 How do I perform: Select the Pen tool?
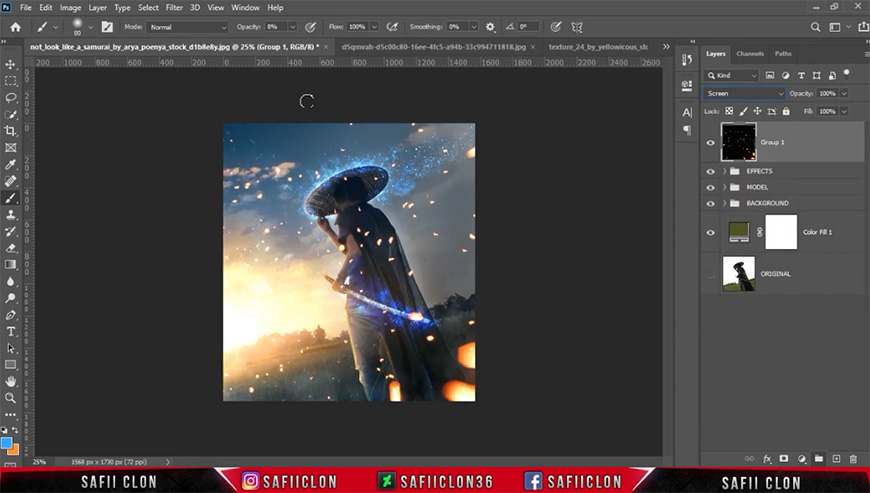pyautogui.click(x=11, y=314)
